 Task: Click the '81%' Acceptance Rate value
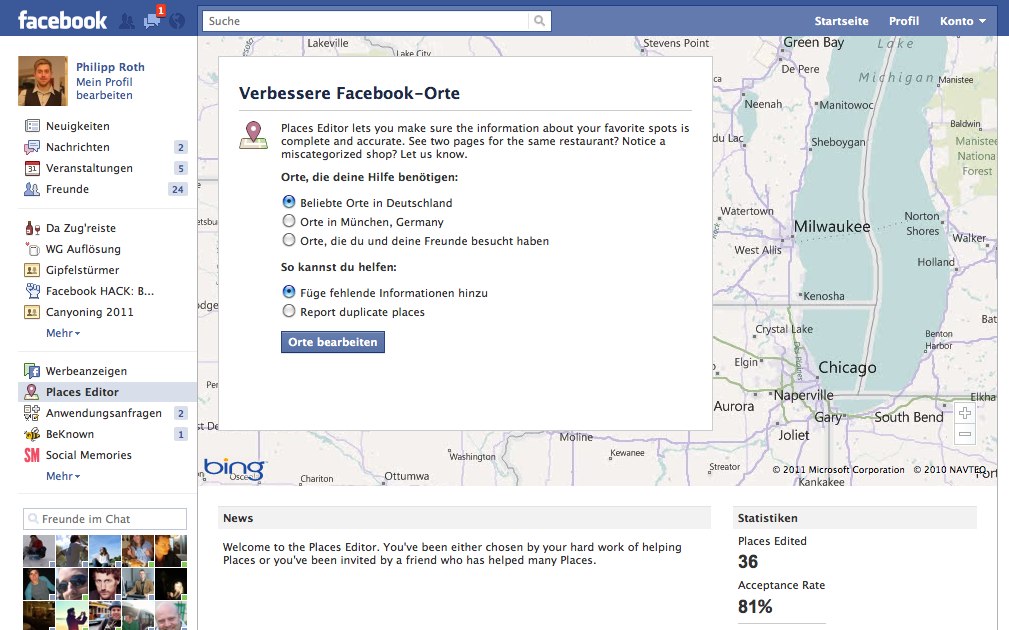pyautogui.click(x=755, y=606)
